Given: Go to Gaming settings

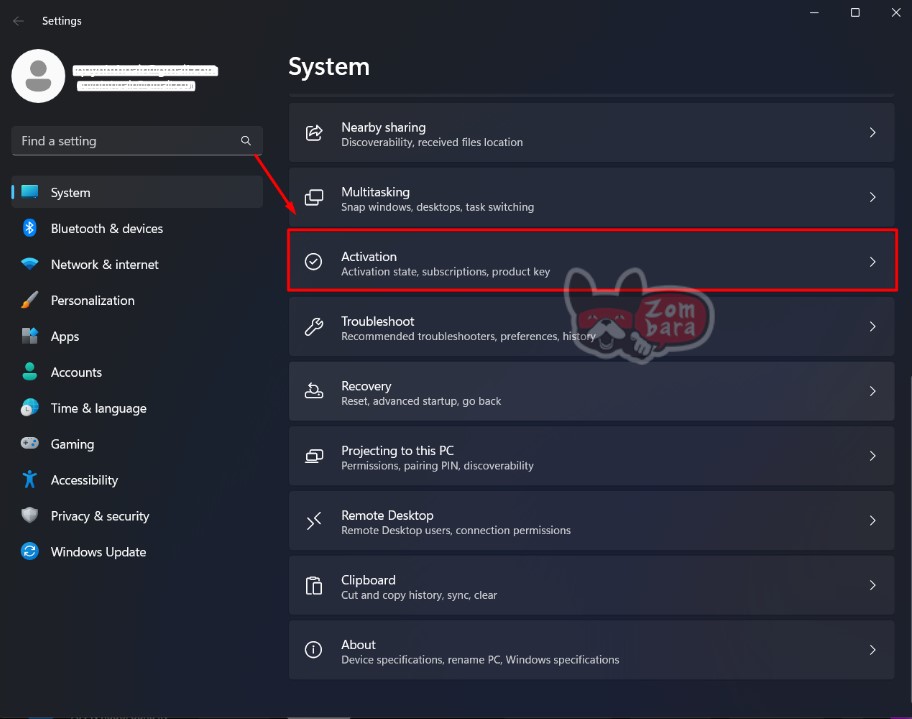Looking at the screenshot, I should pyautogui.click(x=137, y=444).
